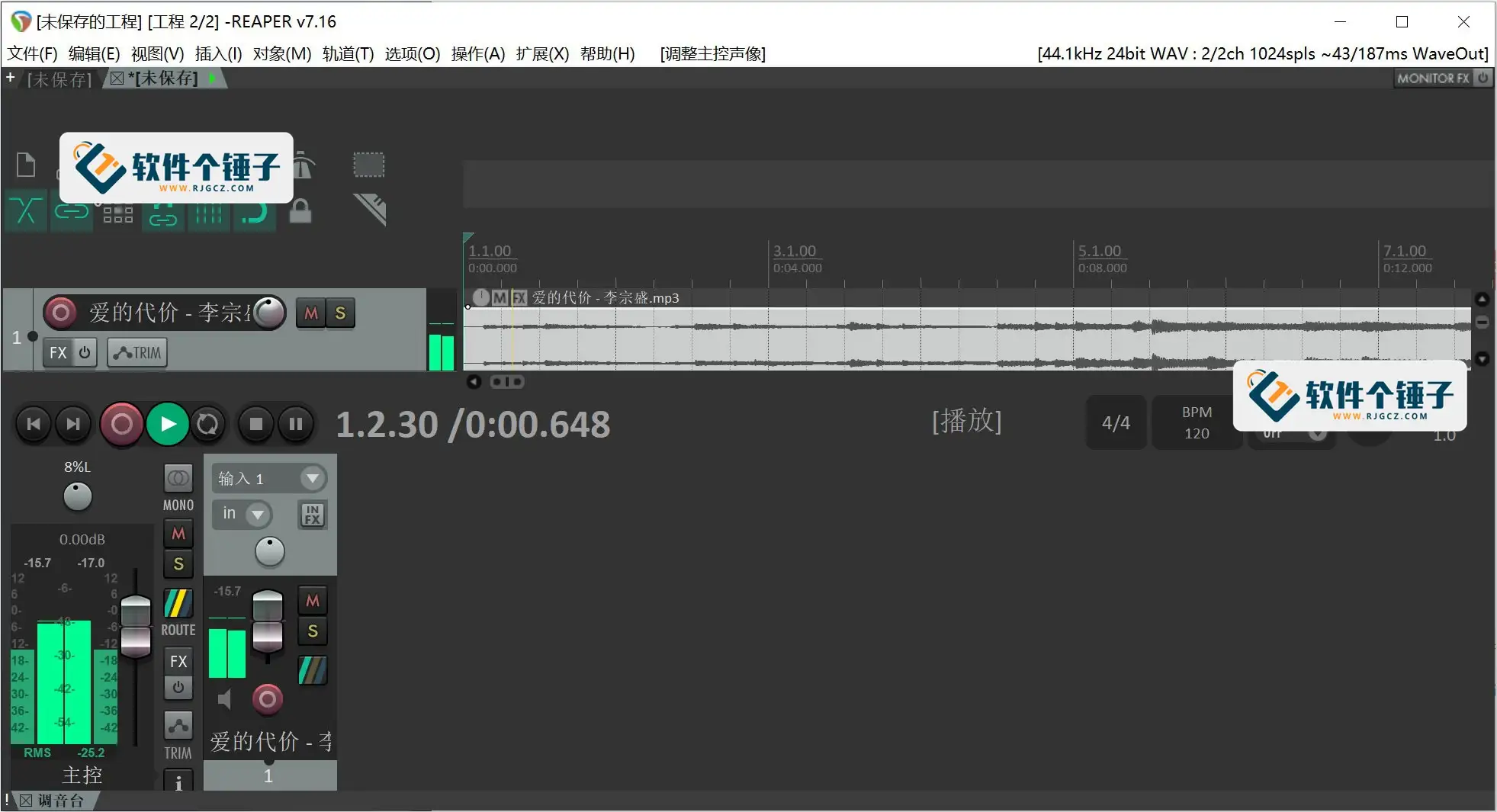Screen dimensions: 1497x812
Task: Click the TRIM automation mode on track 1
Action: pyautogui.click(x=137, y=351)
